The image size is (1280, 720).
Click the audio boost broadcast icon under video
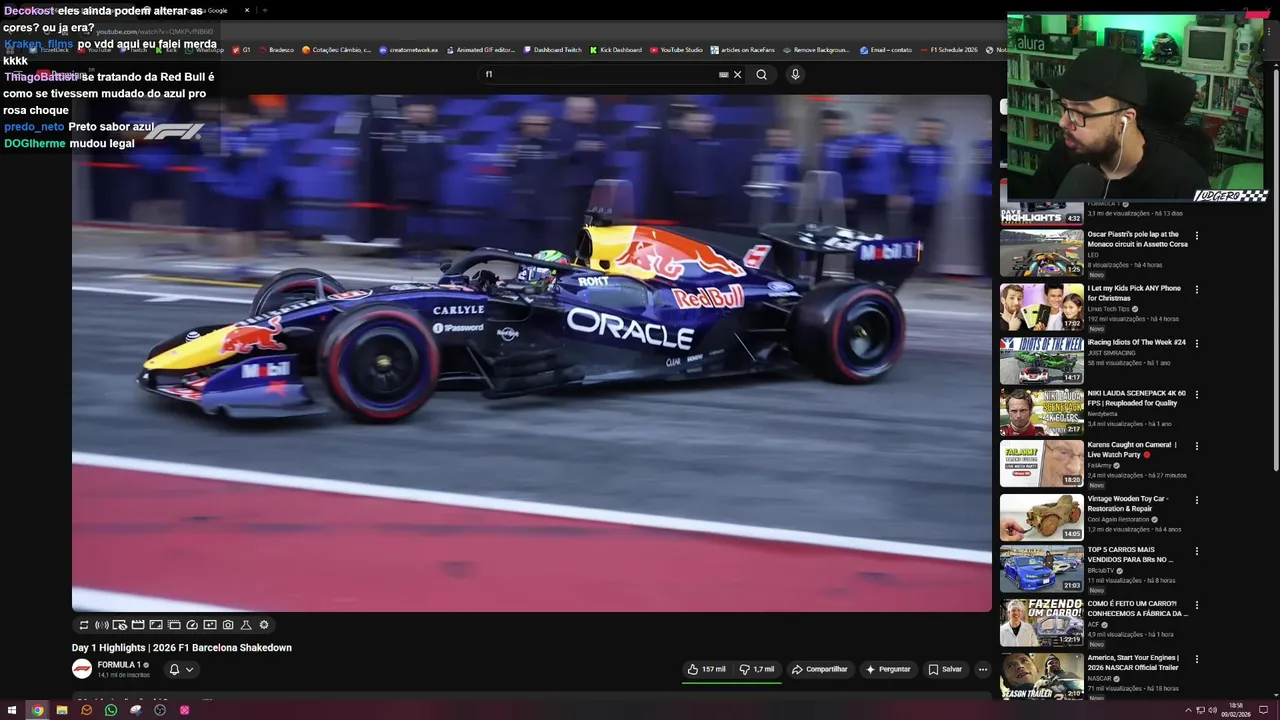[x=102, y=625]
